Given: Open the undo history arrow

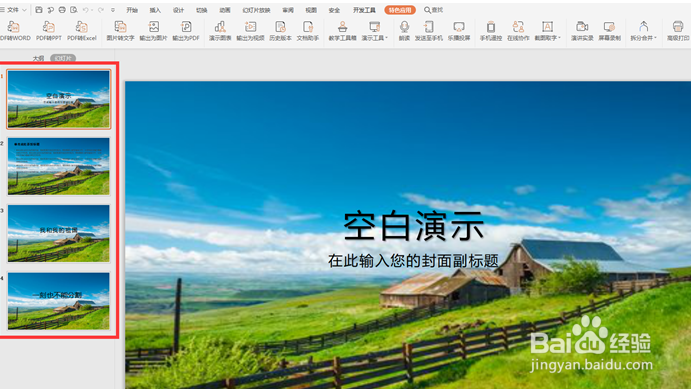Looking at the screenshot, I should tap(92, 10).
